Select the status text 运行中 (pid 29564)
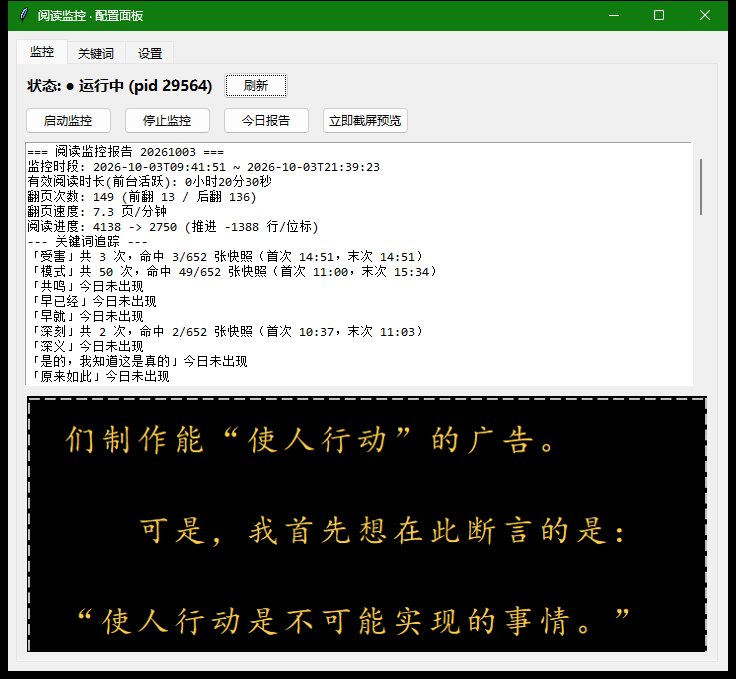This screenshot has height=679, width=736. click(146, 86)
